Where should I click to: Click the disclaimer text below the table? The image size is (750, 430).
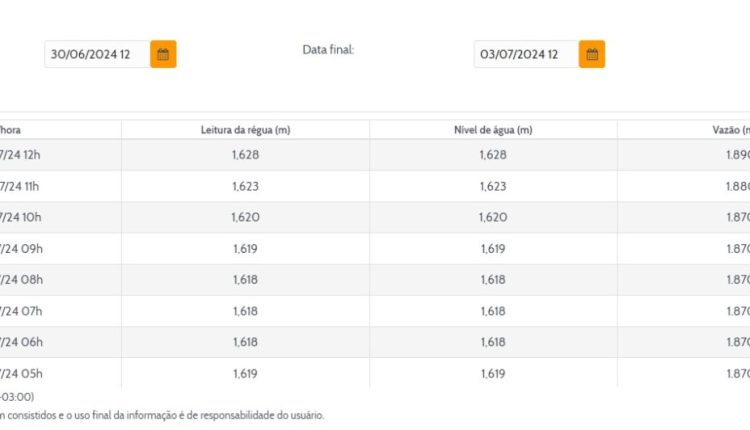click(162, 415)
